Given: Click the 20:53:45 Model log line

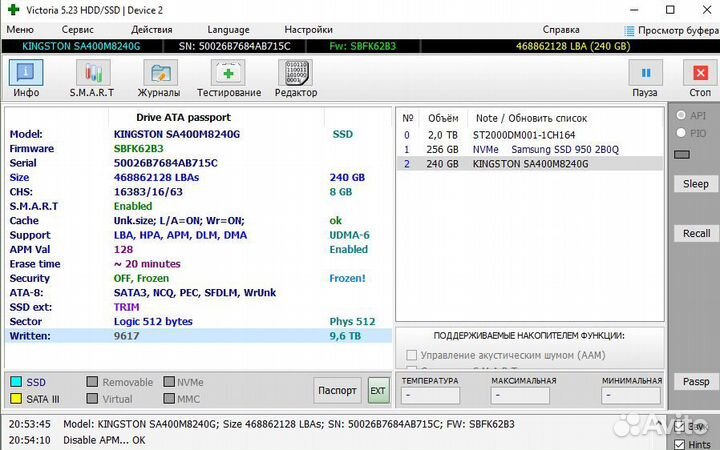Looking at the screenshot, I should coord(262,424).
